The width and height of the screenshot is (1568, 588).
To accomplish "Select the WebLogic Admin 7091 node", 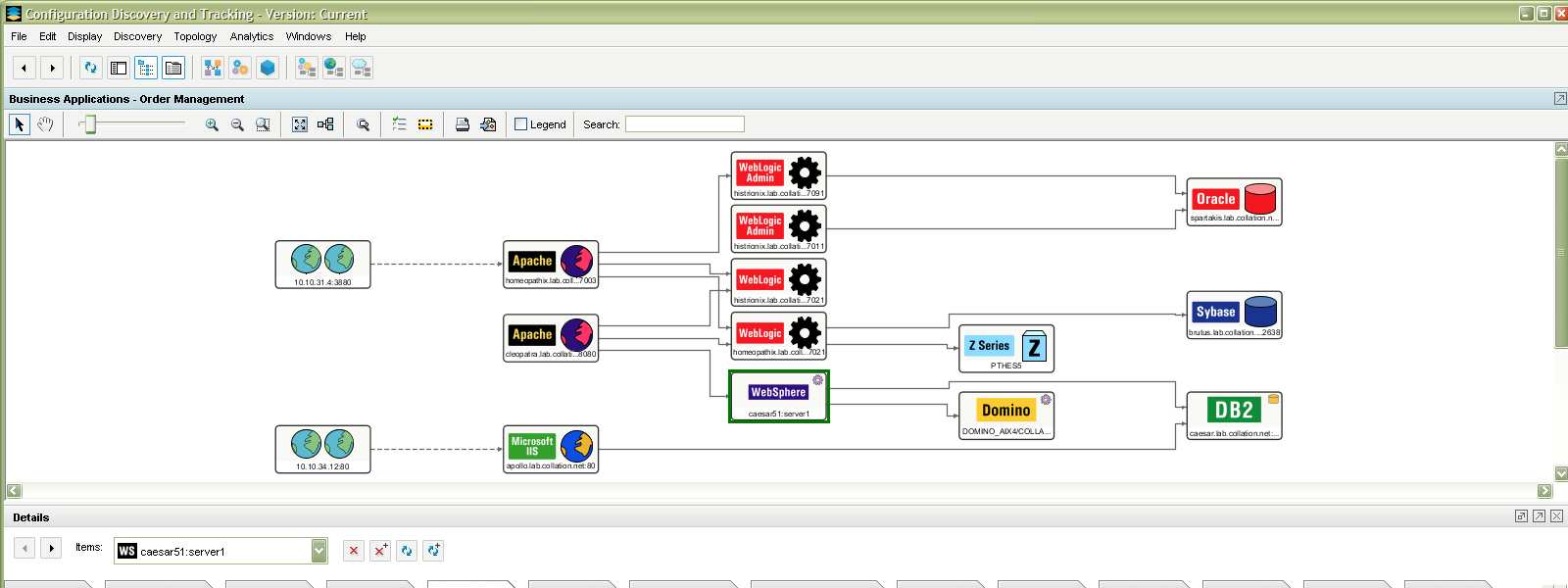I will (x=779, y=175).
